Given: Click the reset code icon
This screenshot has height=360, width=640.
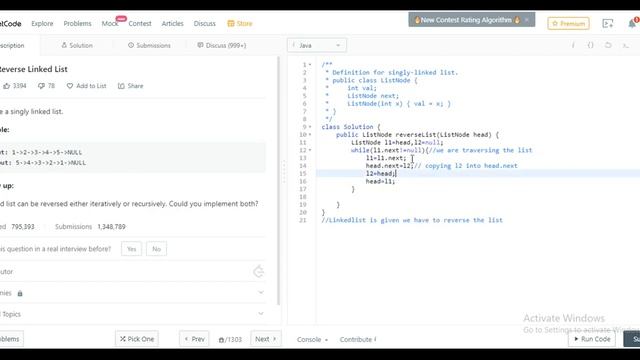Looking at the screenshot, I should [x=608, y=45].
